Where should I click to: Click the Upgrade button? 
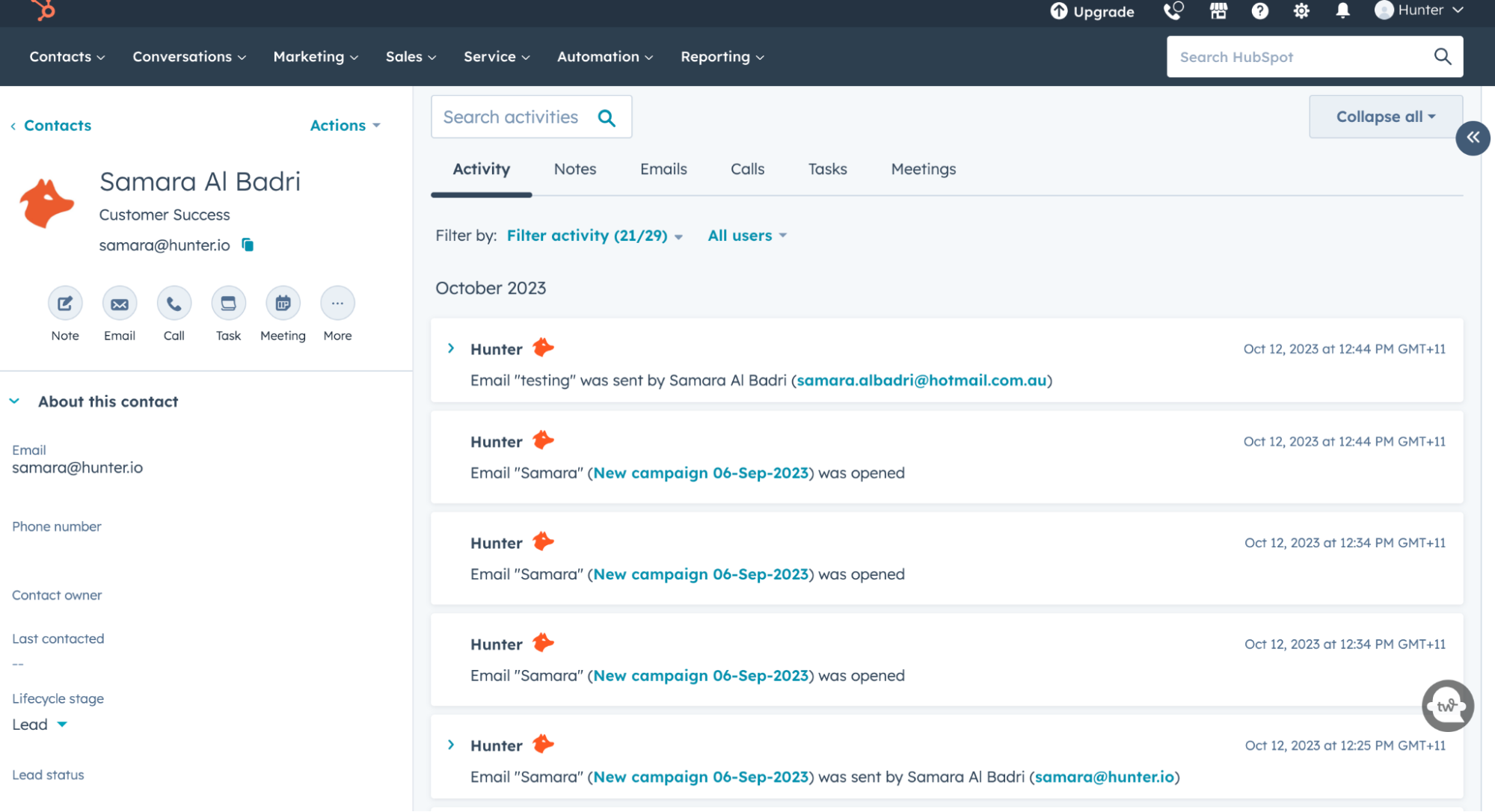(1092, 11)
